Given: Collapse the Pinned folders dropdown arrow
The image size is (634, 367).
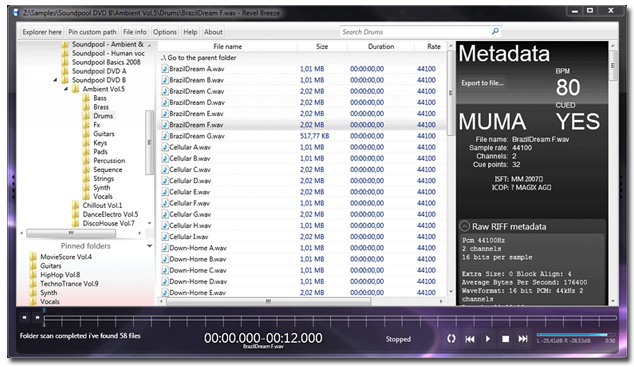Looking at the screenshot, I should 150,246.
